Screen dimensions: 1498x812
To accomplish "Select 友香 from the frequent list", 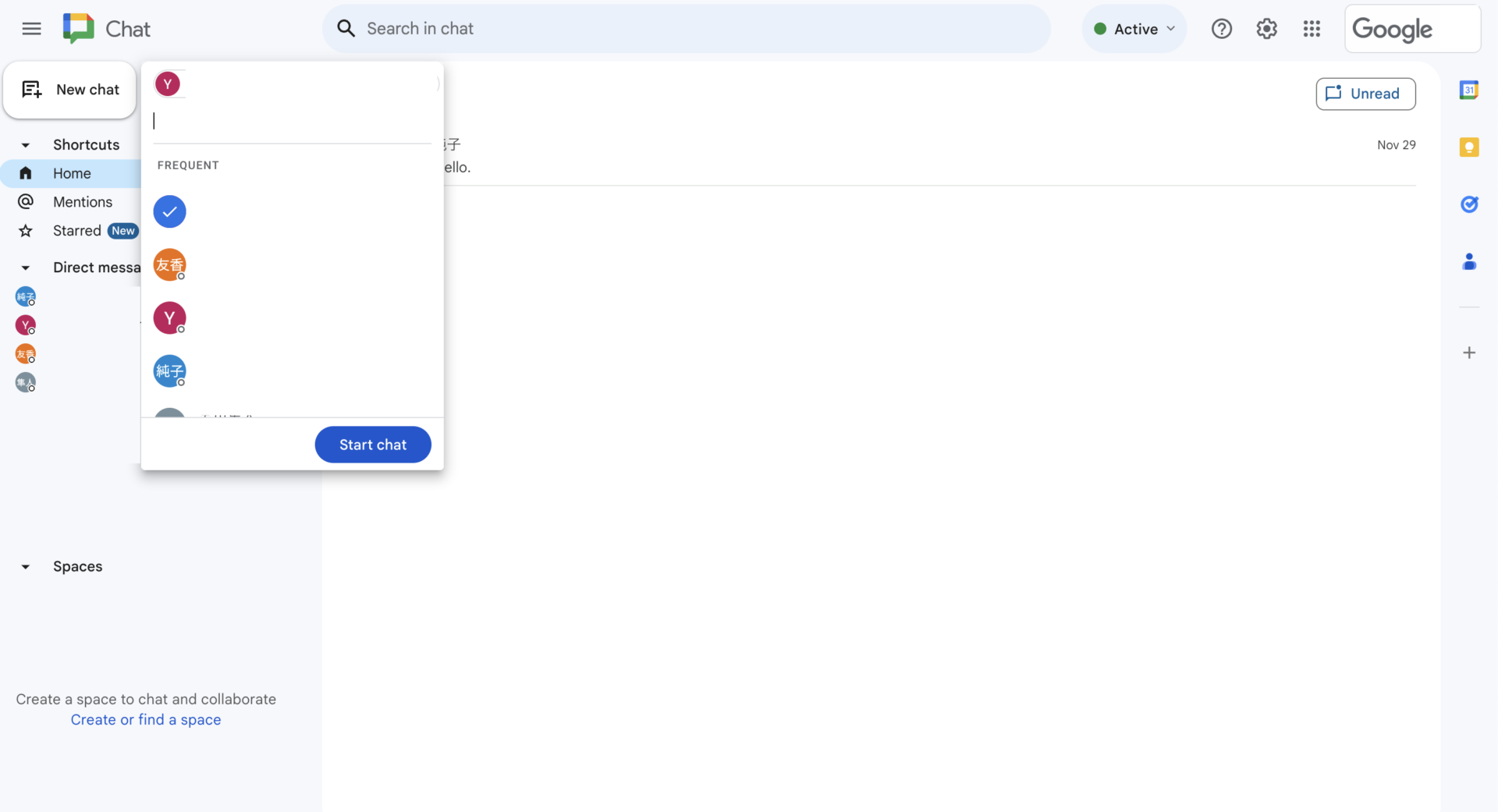I will pyautogui.click(x=169, y=264).
